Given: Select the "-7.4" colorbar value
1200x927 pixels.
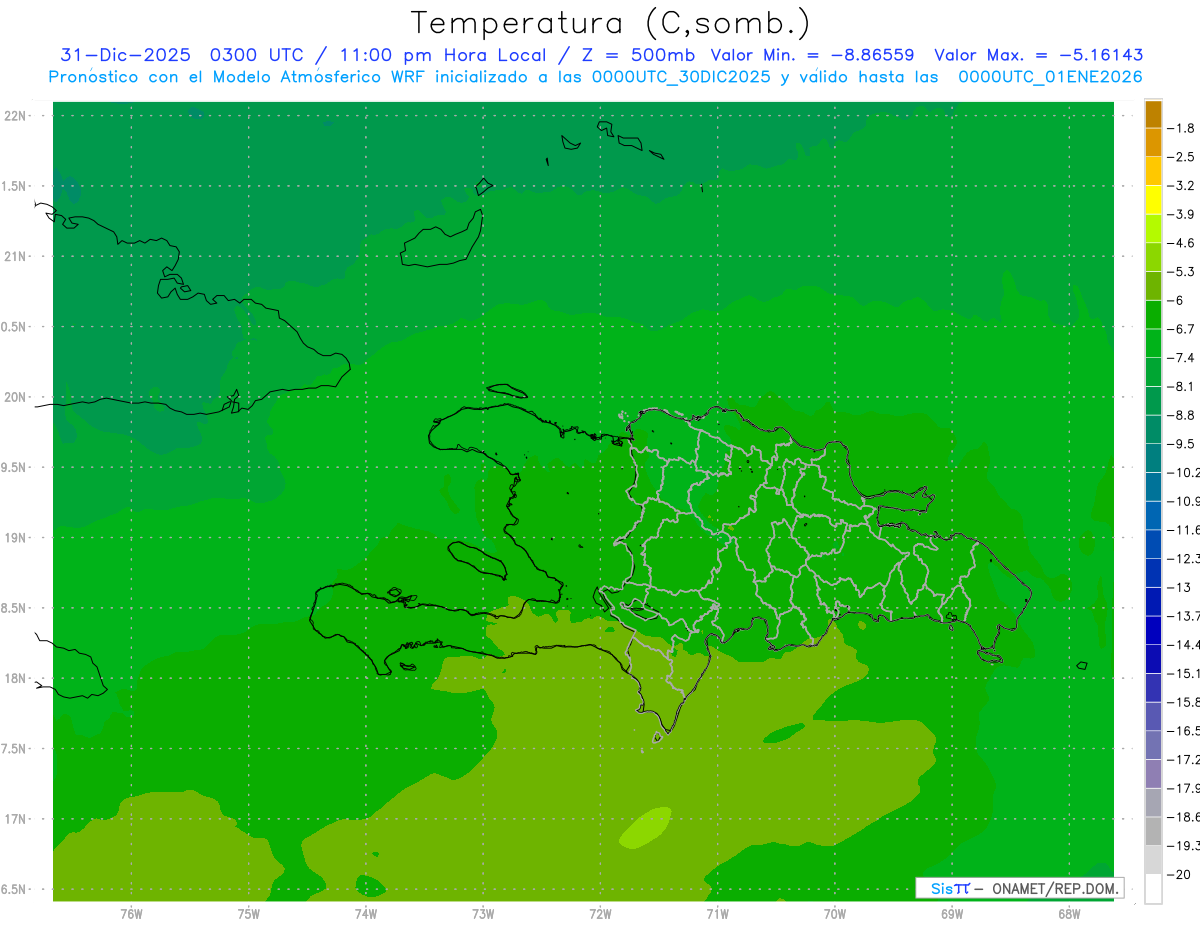Looking at the screenshot, I should (x=1182, y=358).
